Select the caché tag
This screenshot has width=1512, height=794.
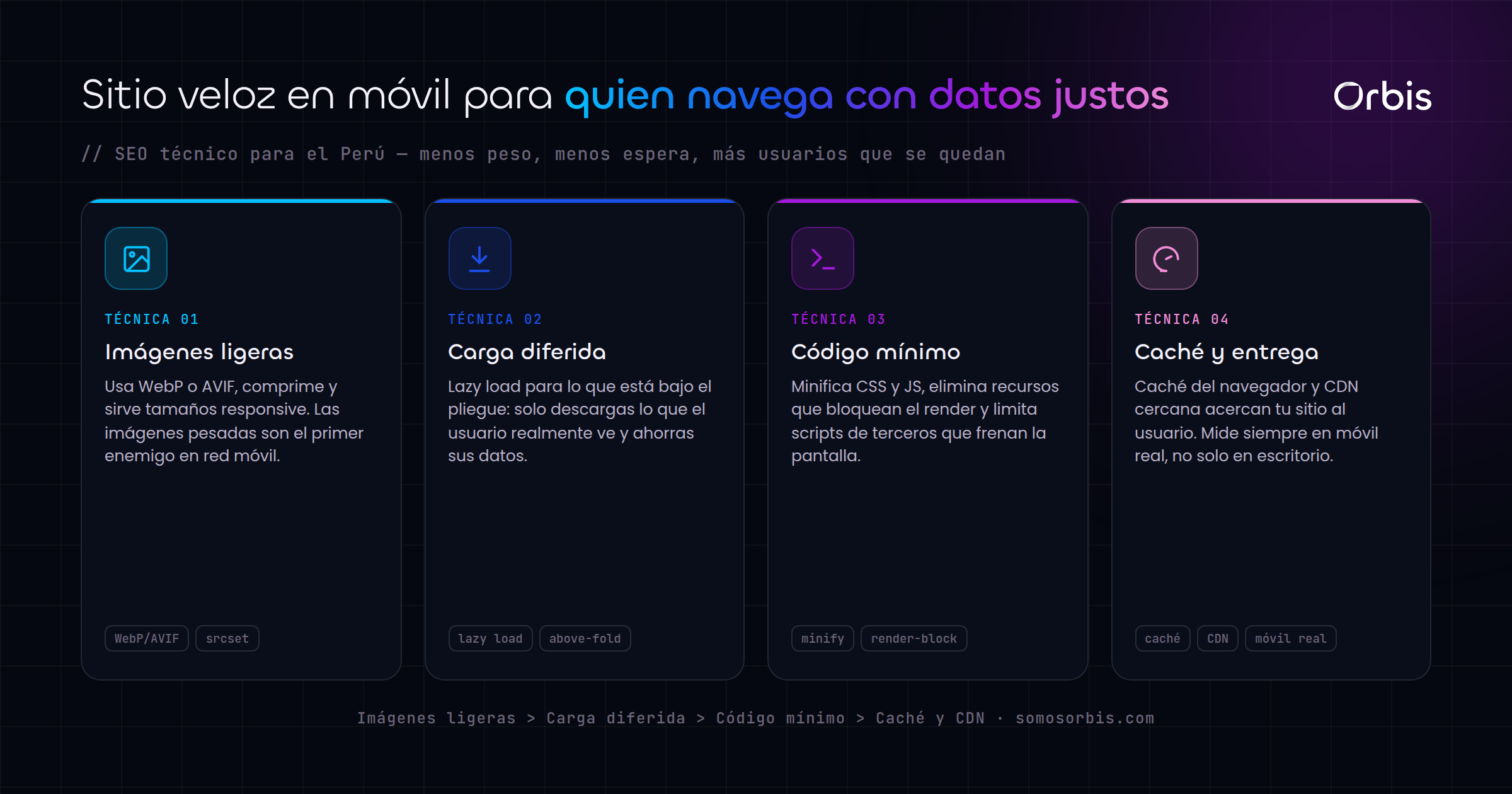coord(1162,638)
